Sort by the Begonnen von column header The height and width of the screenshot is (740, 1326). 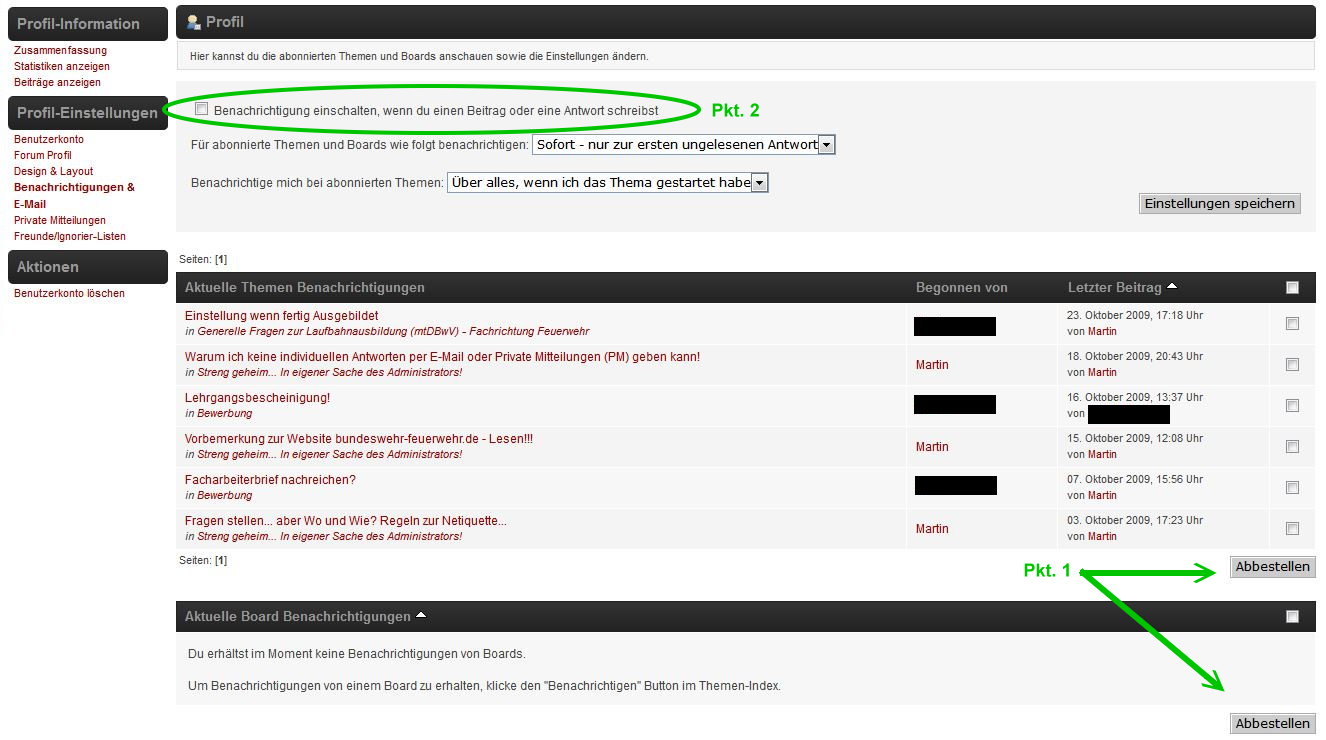[x=961, y=288]
